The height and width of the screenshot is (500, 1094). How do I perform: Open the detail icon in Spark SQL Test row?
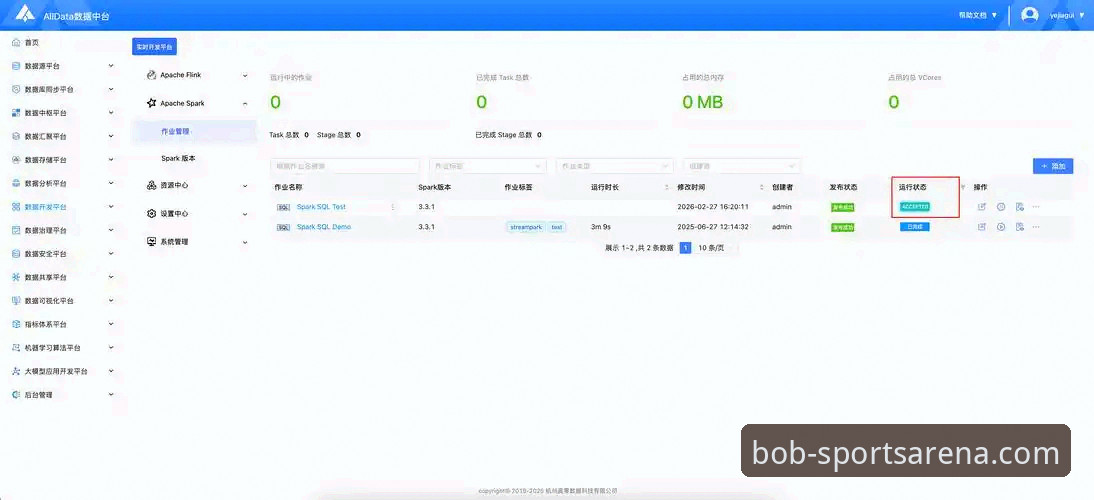click(x=1019, y=206)
